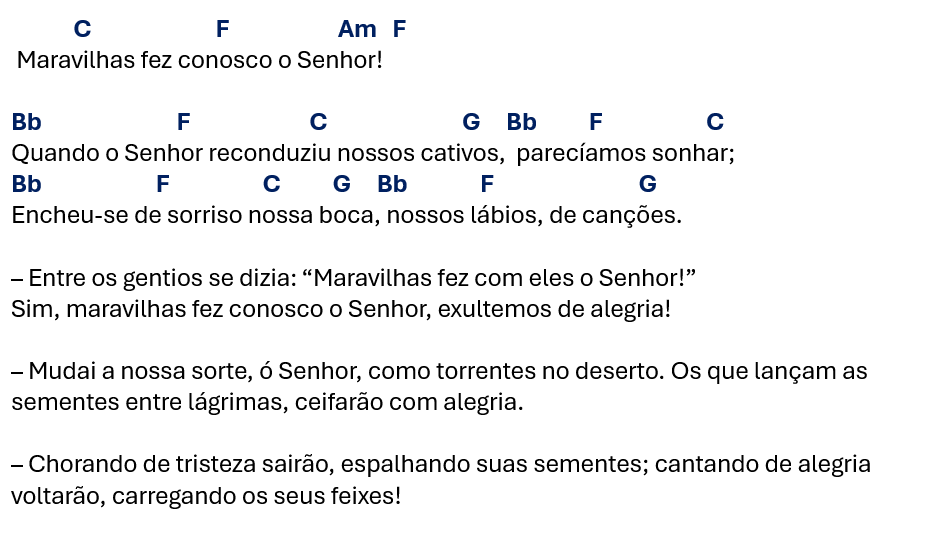The width and height of the screenshot is (933, 555).
Task: Click the C chord above 'Maravilhas'
Action: [x=83, y=30]
